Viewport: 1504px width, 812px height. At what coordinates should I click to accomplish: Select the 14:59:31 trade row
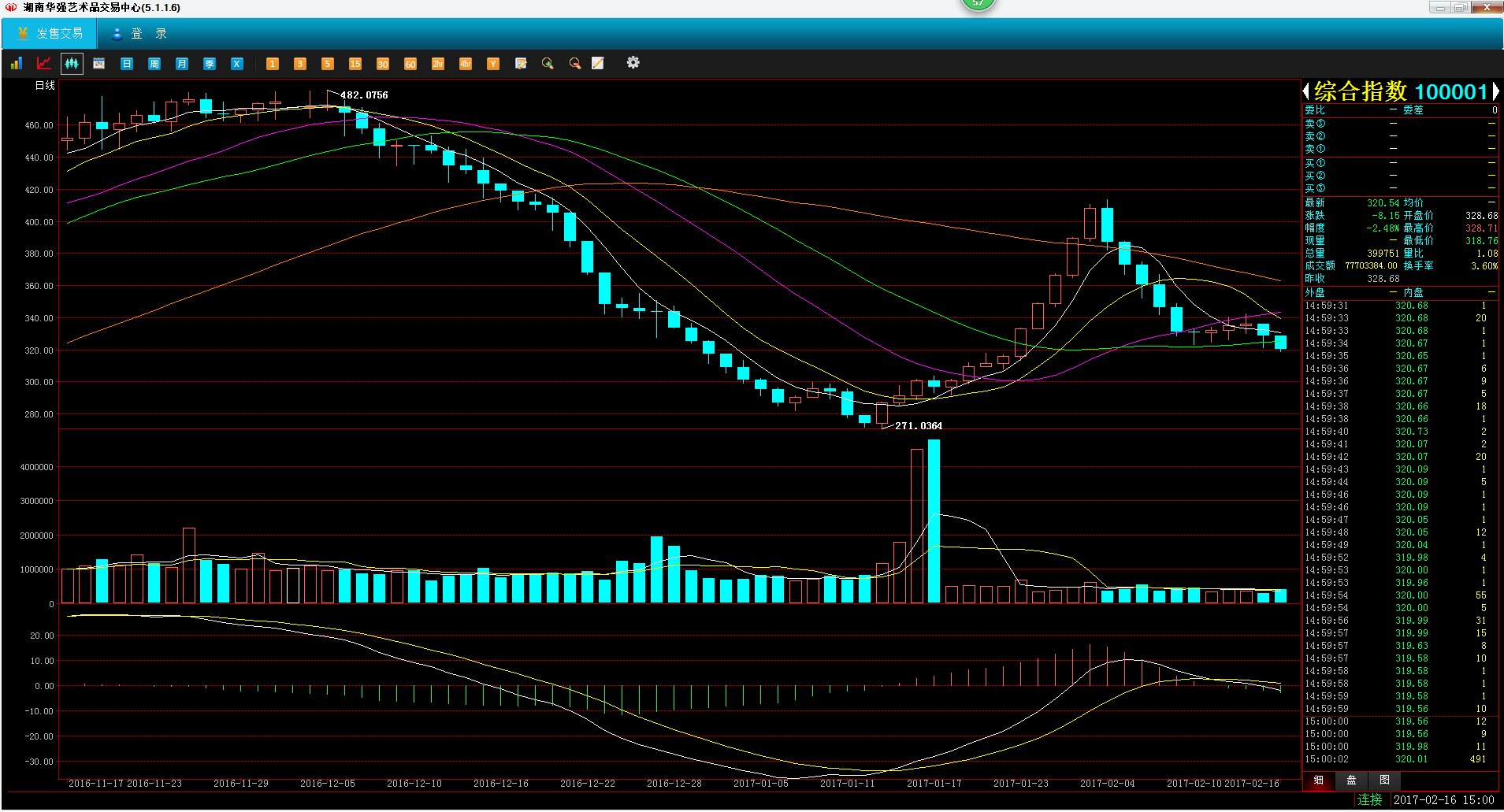click(x=1400, y=306)
